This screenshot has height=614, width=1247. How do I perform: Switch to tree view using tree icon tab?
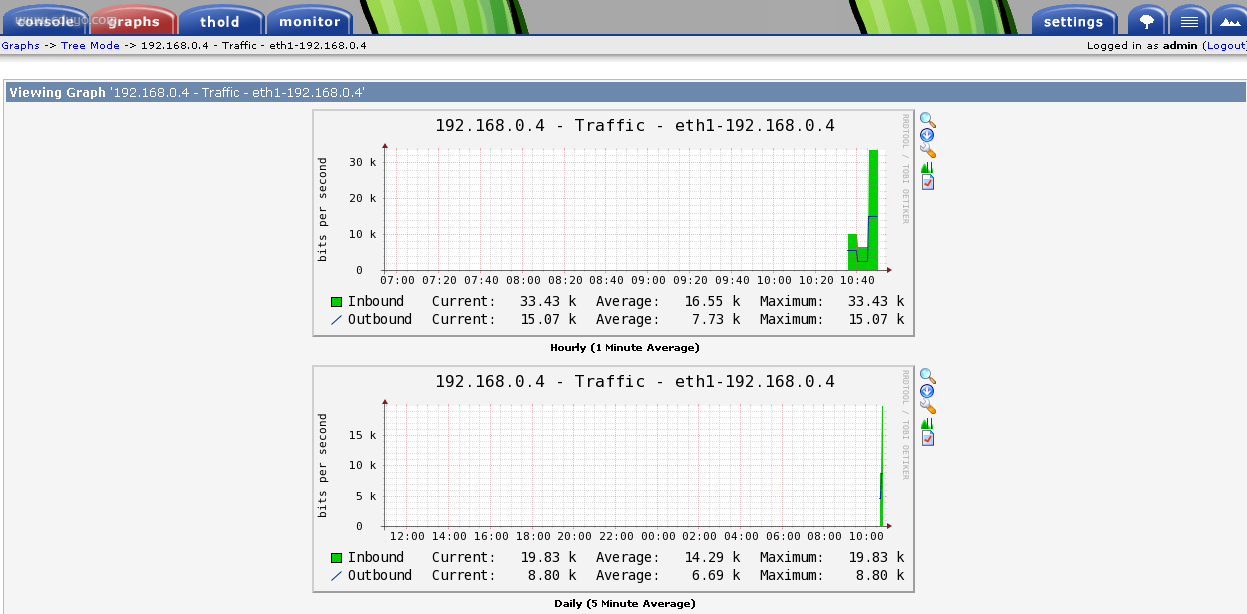(1146, 21)
